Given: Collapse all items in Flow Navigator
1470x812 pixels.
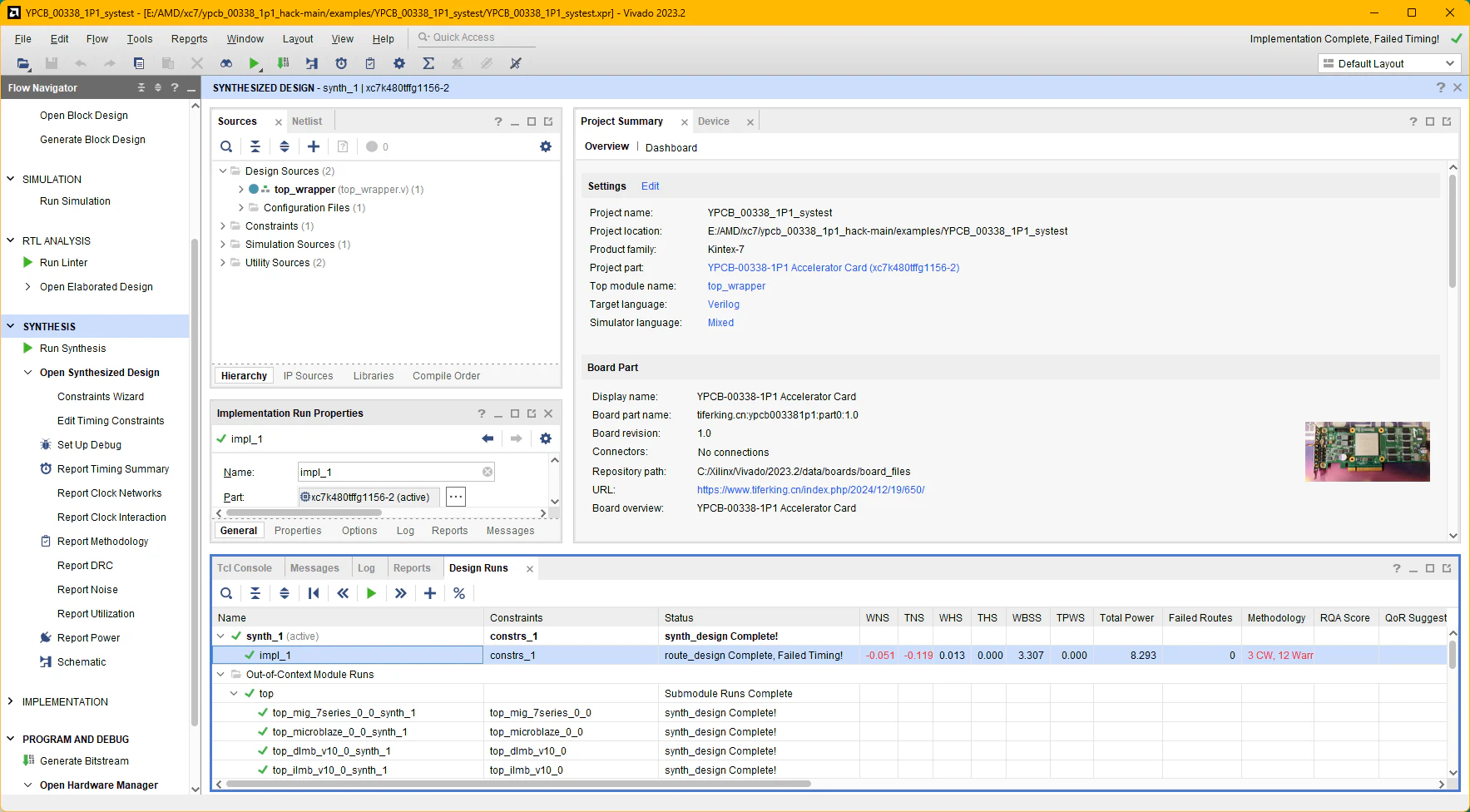Looking at the screenshot, I should (x=141, y=87).
